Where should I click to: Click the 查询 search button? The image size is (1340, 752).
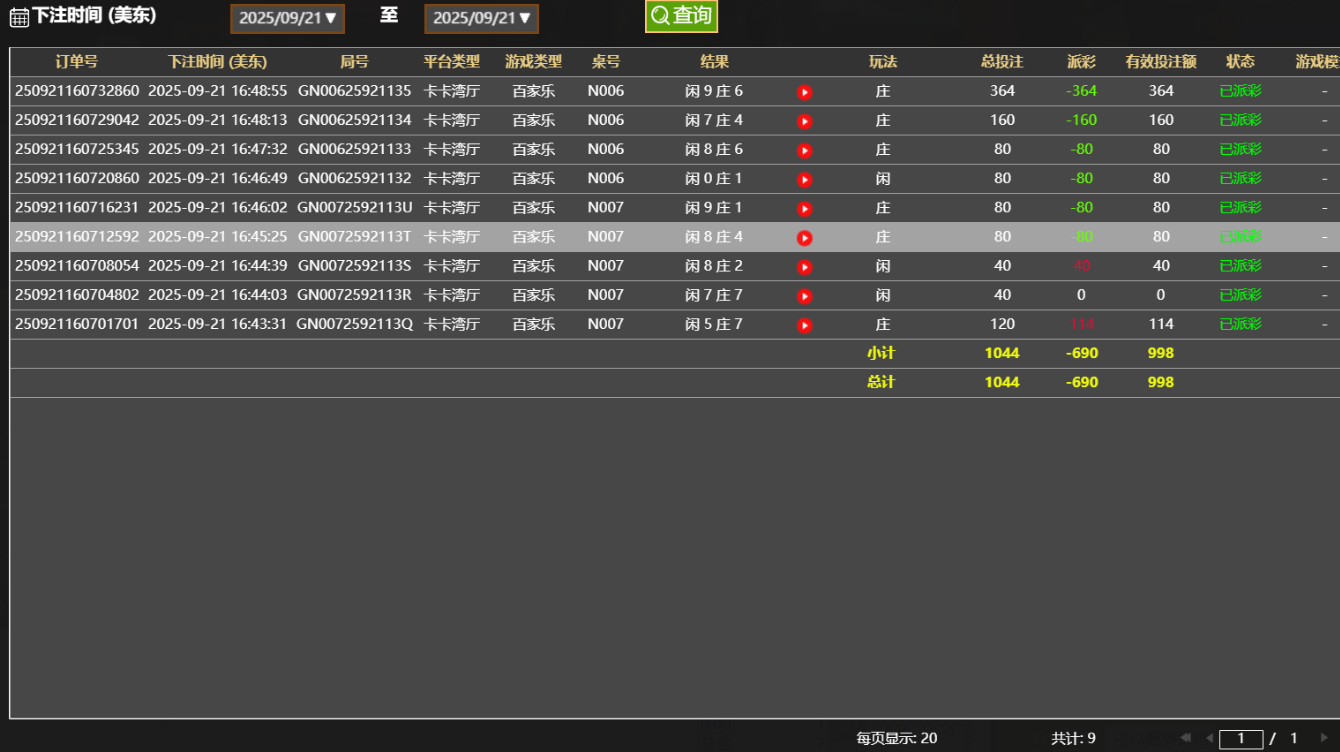(681, 16)
